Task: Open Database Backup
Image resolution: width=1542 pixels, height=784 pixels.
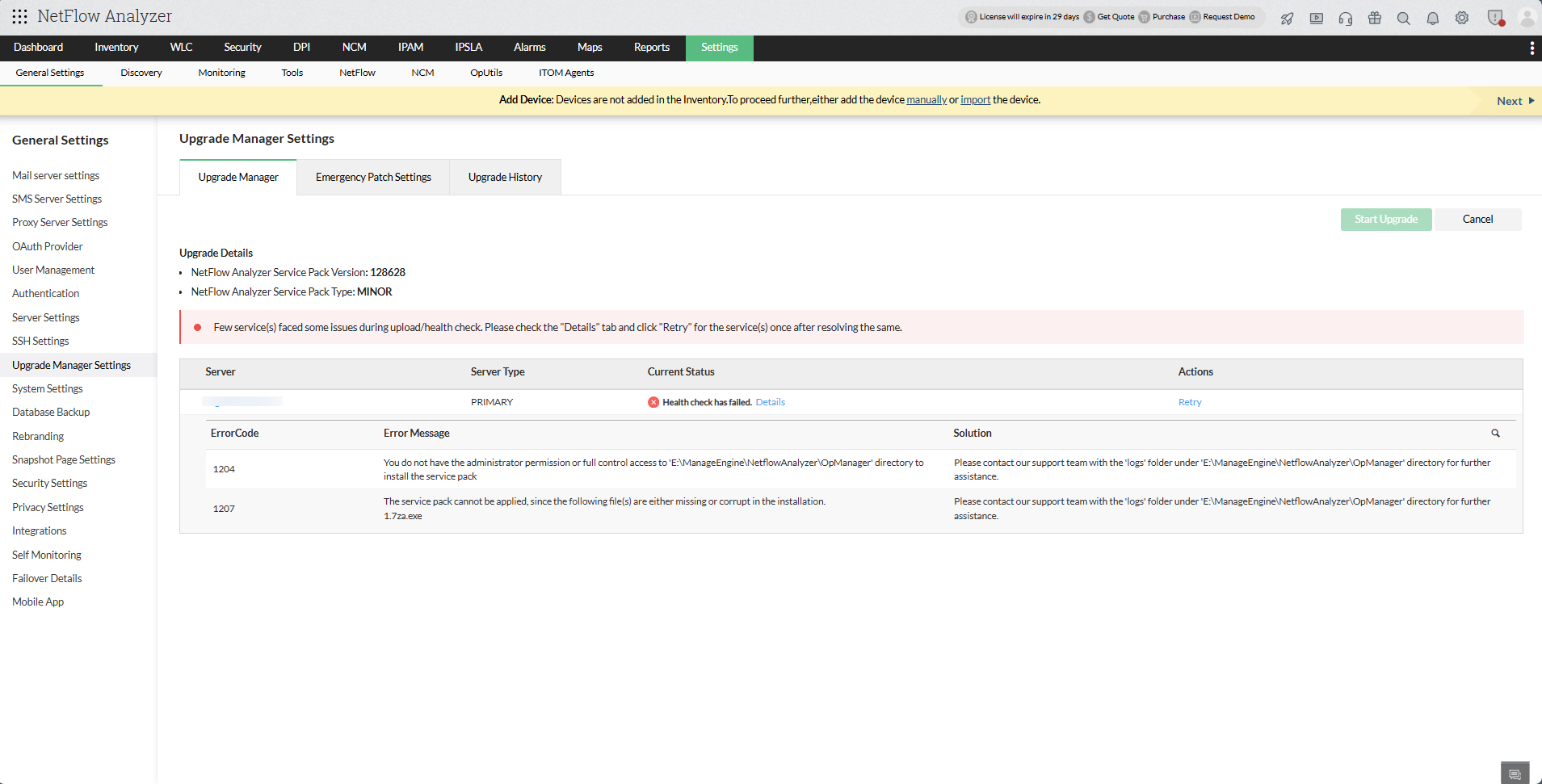Action: [51, 412]
